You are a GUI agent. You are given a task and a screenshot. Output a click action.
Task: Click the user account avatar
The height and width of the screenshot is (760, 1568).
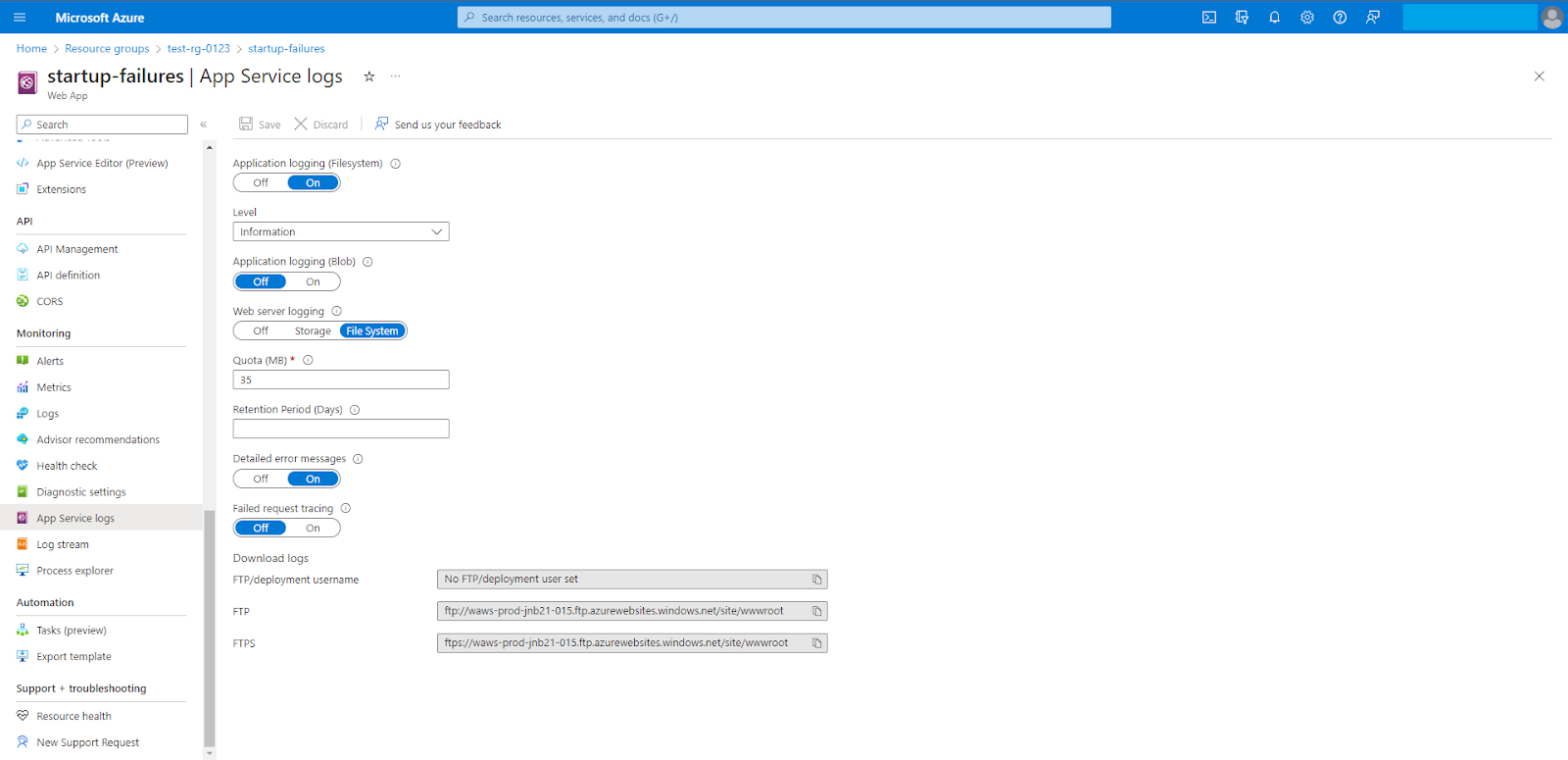[x=1551, y=18]
